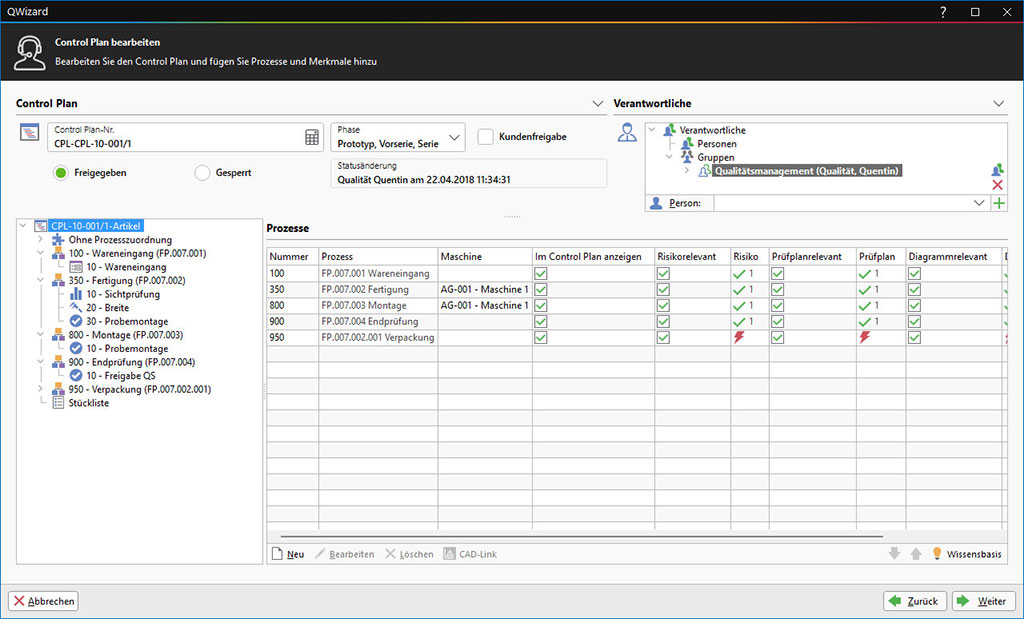The image size is (1024, 619).
Task: Click the help question mark in title bar
Action: (x=943, y=12)
